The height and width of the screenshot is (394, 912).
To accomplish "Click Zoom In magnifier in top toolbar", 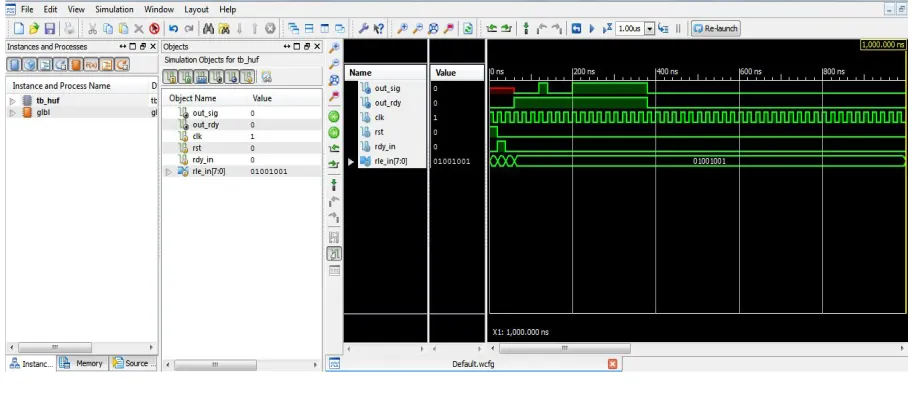I will [402, 29].
